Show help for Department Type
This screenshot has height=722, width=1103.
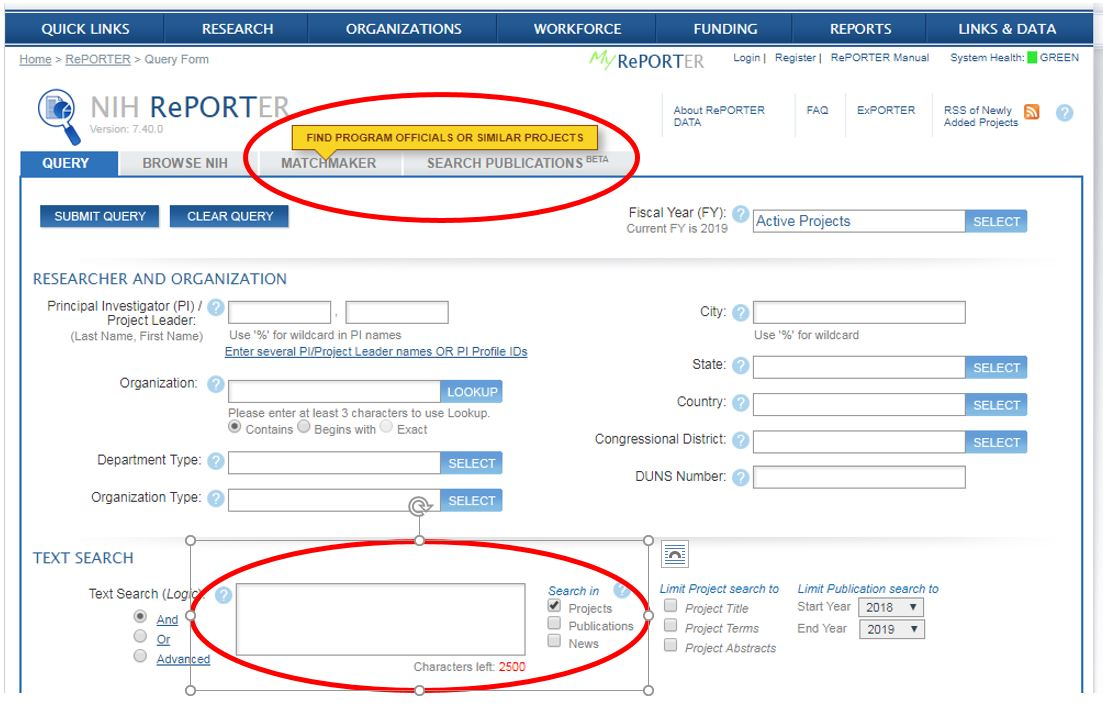click(216, 461)
